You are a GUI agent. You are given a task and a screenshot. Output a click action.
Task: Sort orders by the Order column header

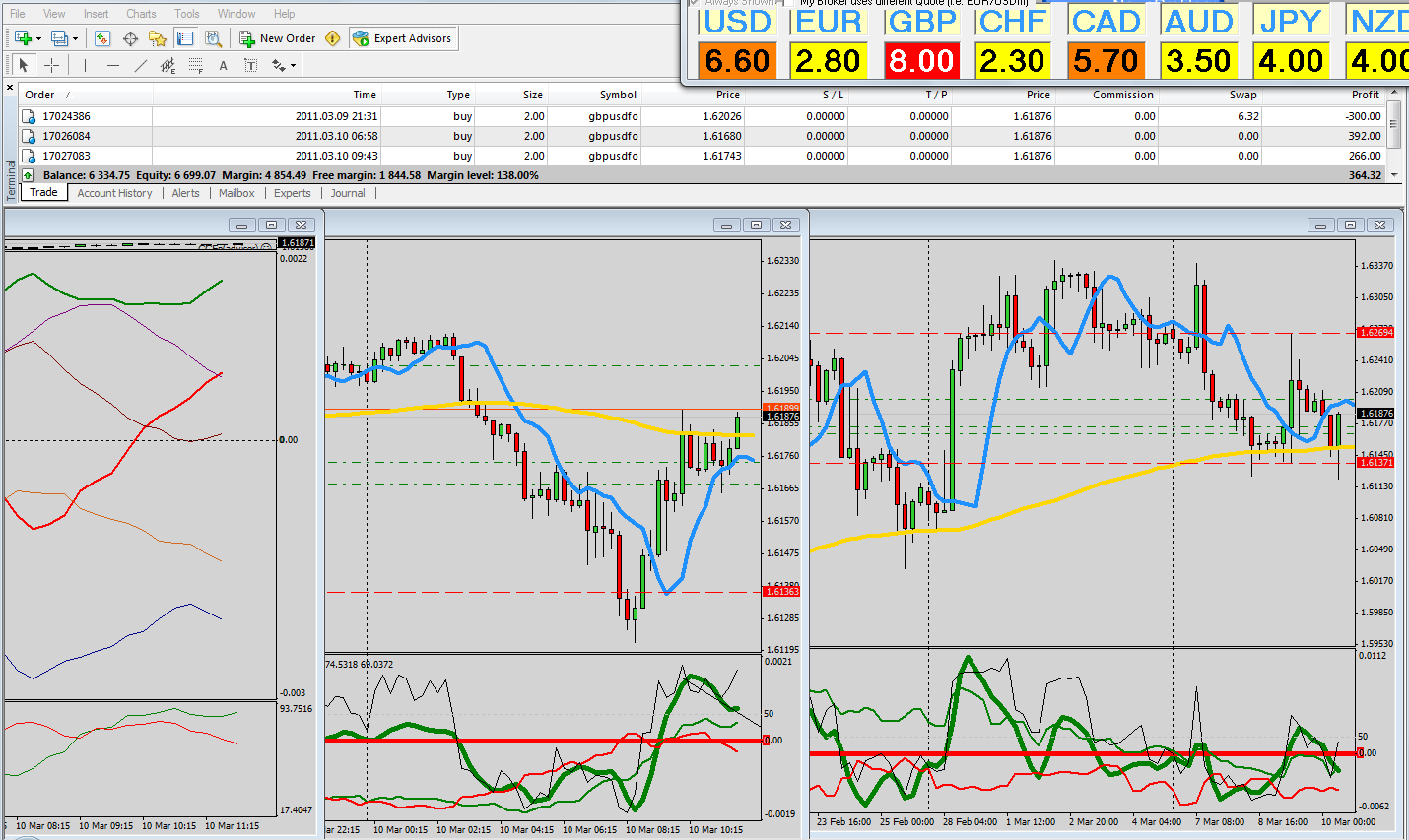[85, 95]
